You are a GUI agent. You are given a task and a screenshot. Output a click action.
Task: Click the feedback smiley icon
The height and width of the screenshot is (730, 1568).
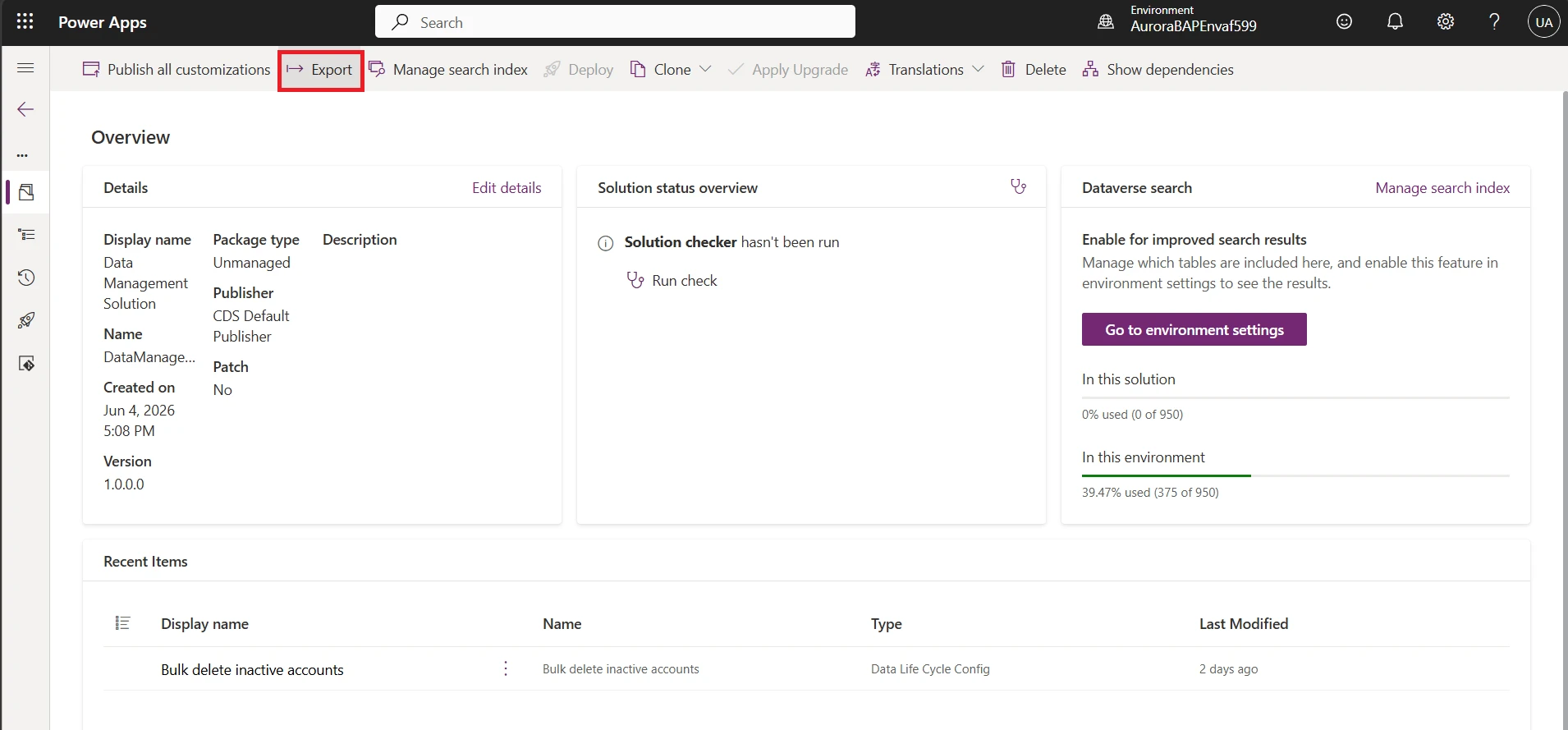1344,22
